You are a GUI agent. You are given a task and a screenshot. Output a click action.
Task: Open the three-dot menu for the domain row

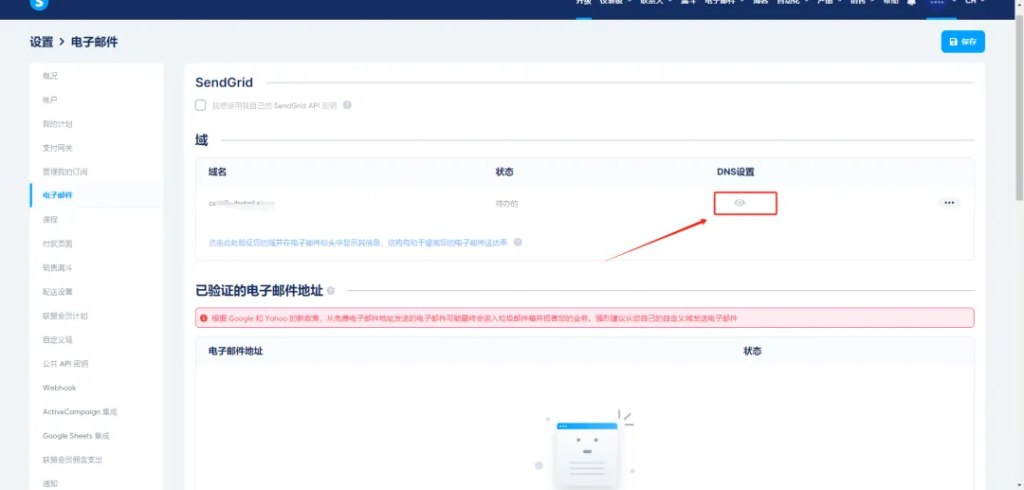pyautogui.click(x=949, y=203)
